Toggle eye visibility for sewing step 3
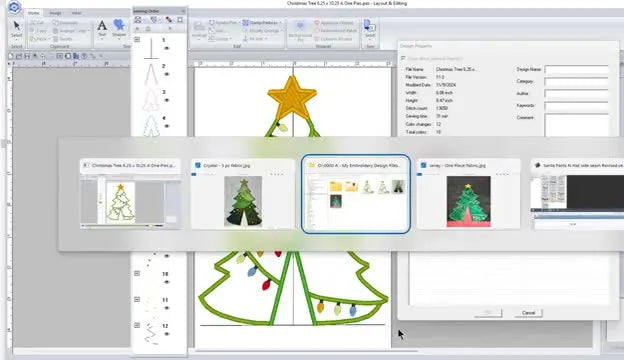Viewport: 624px width, 360px height. 167,100
